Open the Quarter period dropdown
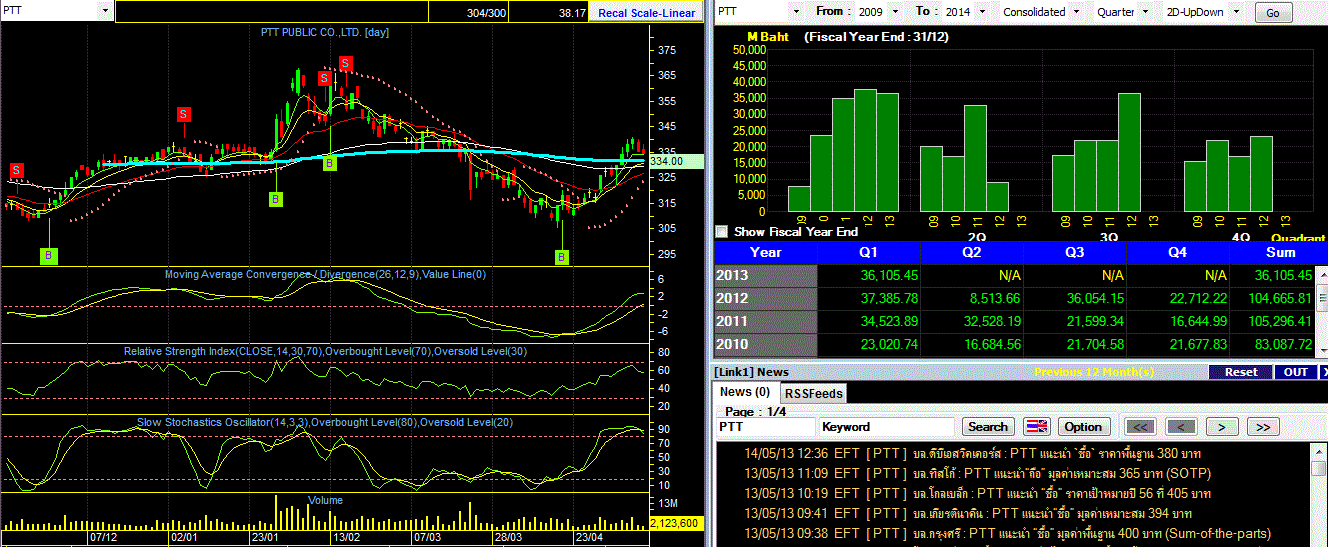This screenshot has height=547, width=1328. point(1144,12)
